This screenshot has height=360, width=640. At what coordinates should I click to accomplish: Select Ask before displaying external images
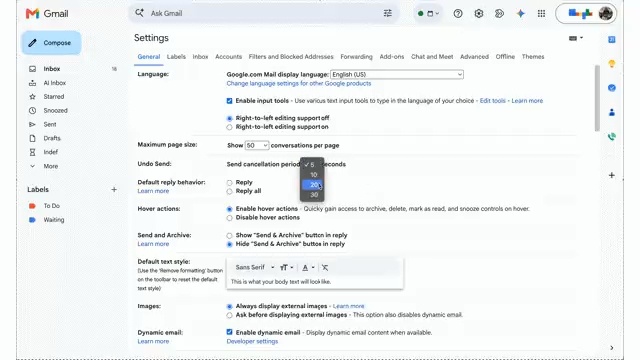click(229, 315)
